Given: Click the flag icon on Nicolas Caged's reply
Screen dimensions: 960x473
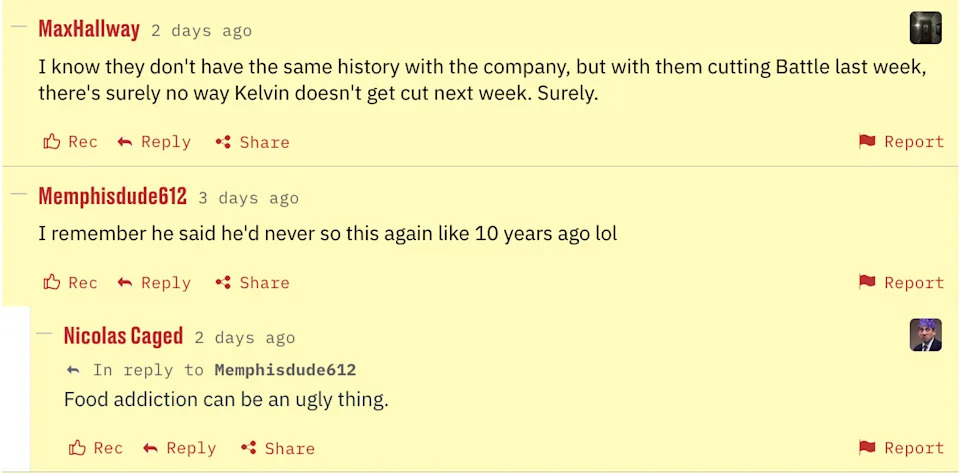Looking at the screenshot, I should click(867, 448).
